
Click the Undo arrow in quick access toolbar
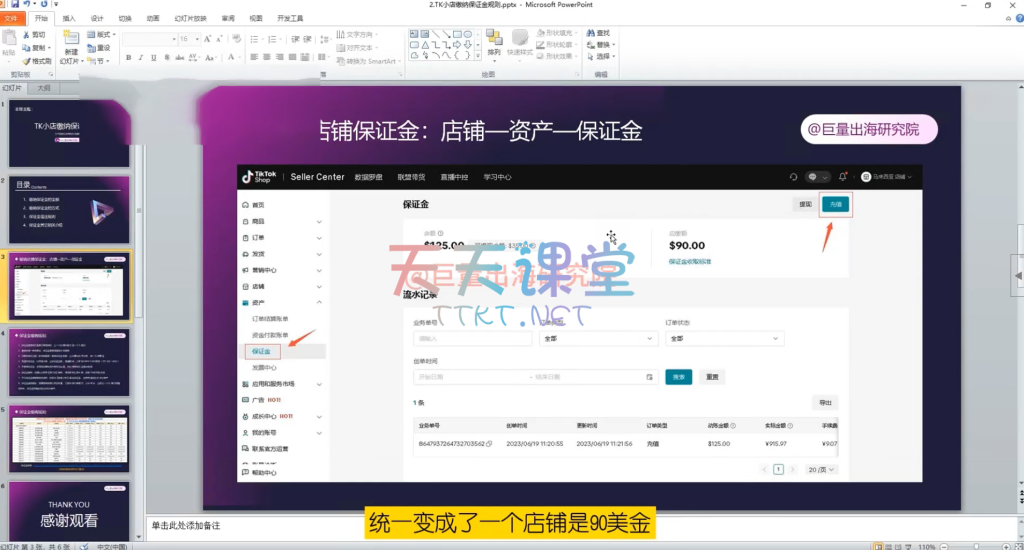(x=29, y=5)
